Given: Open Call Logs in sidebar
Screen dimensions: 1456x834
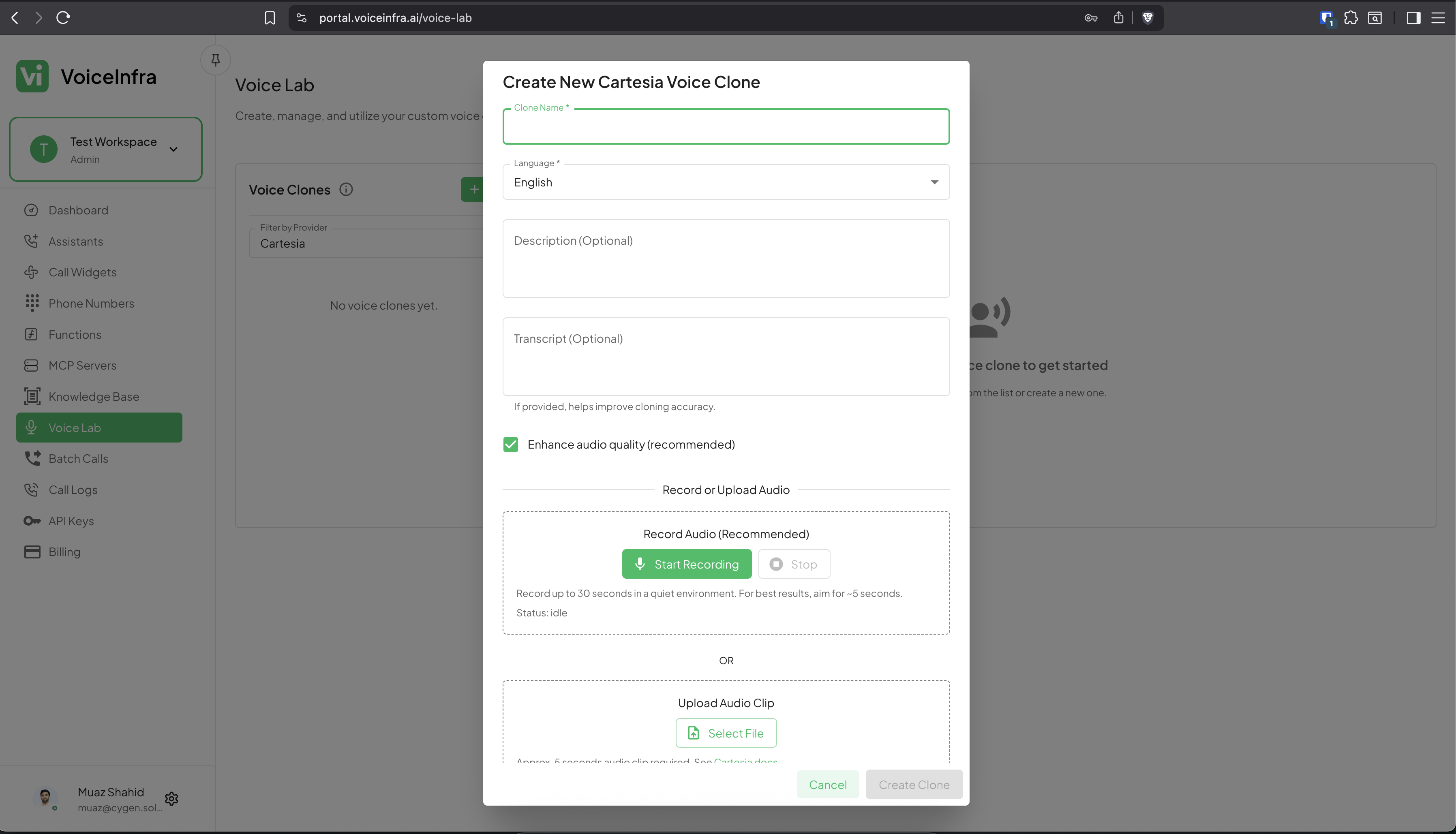Looking at the screenshot, I should [99, 490].
